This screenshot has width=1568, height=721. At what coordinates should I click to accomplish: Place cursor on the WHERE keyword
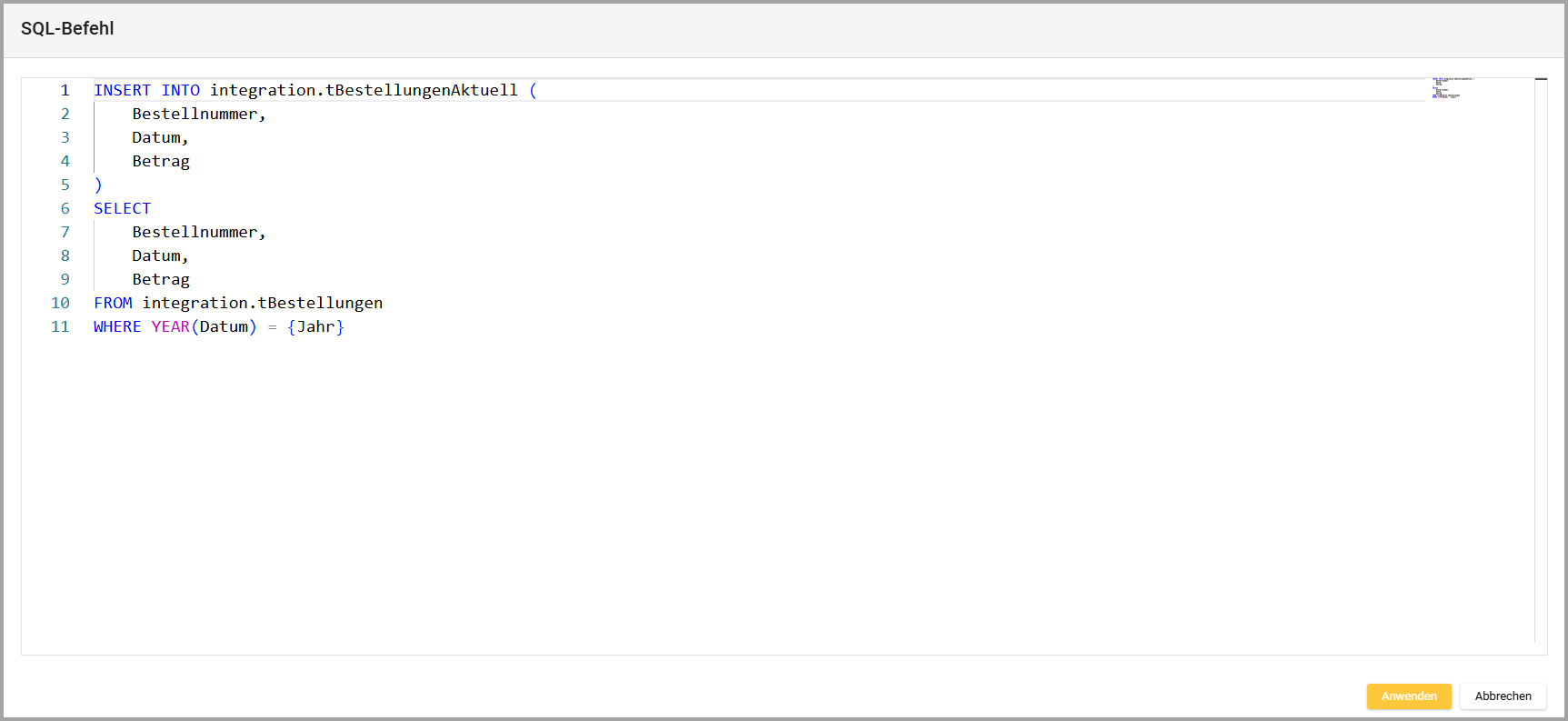point(117,326)
